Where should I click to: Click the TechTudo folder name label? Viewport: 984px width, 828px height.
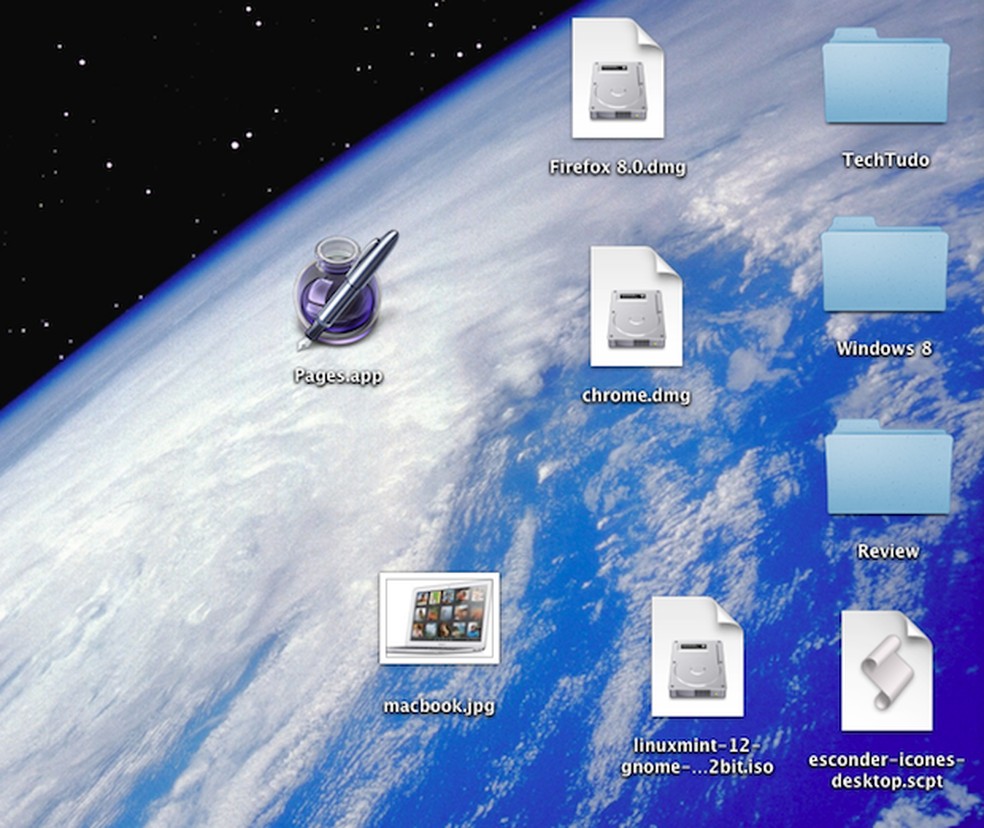coord(885,159)
